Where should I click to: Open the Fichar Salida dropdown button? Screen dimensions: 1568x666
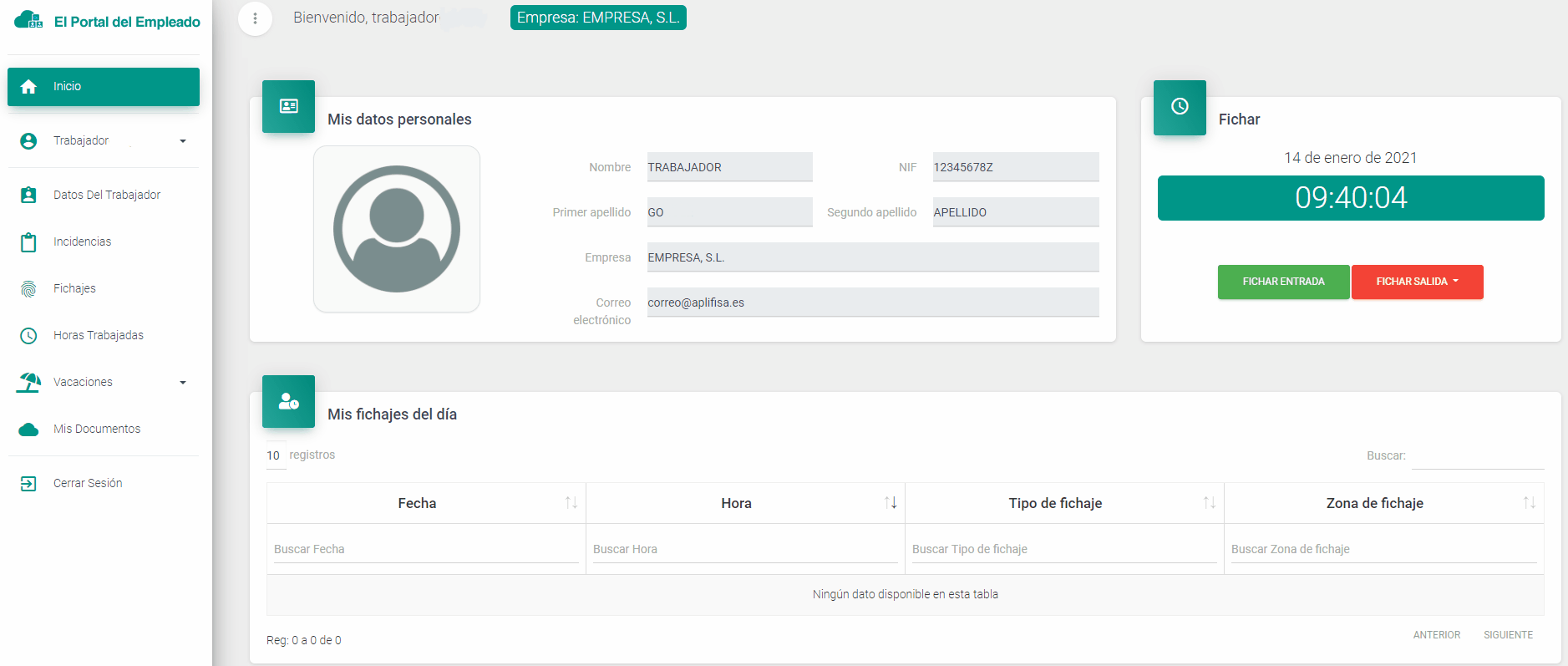click(x=1417, y=282)
